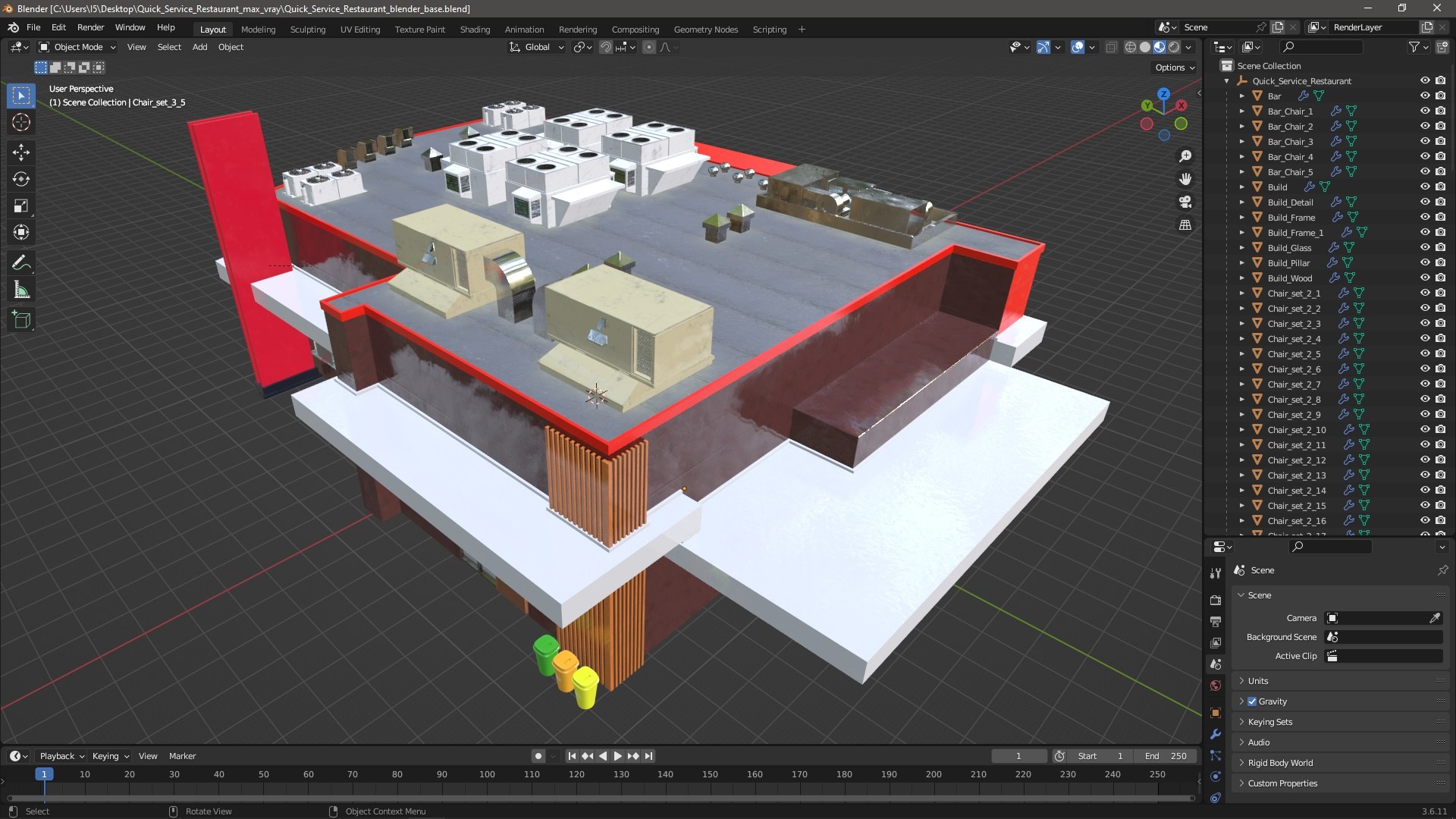
Task: Hide Bar_Chair_1 with its eye icon
Action: (x=1425, y=111)
